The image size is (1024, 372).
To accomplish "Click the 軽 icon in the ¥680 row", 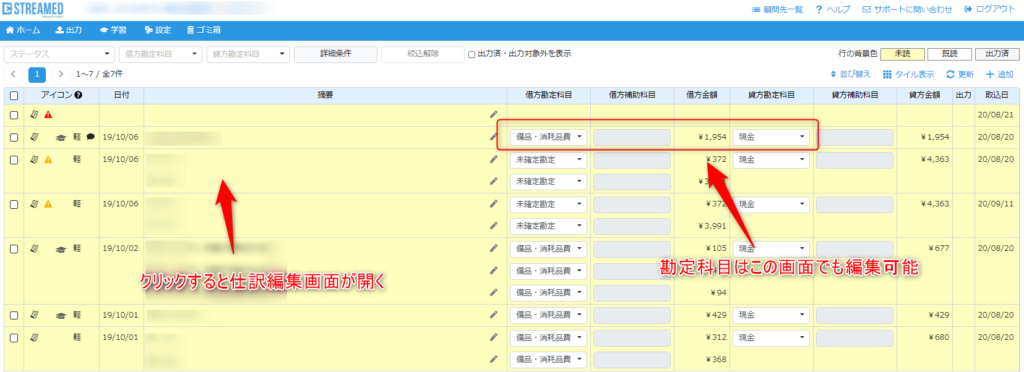I will pyautogui.click(x=76, y=337).
